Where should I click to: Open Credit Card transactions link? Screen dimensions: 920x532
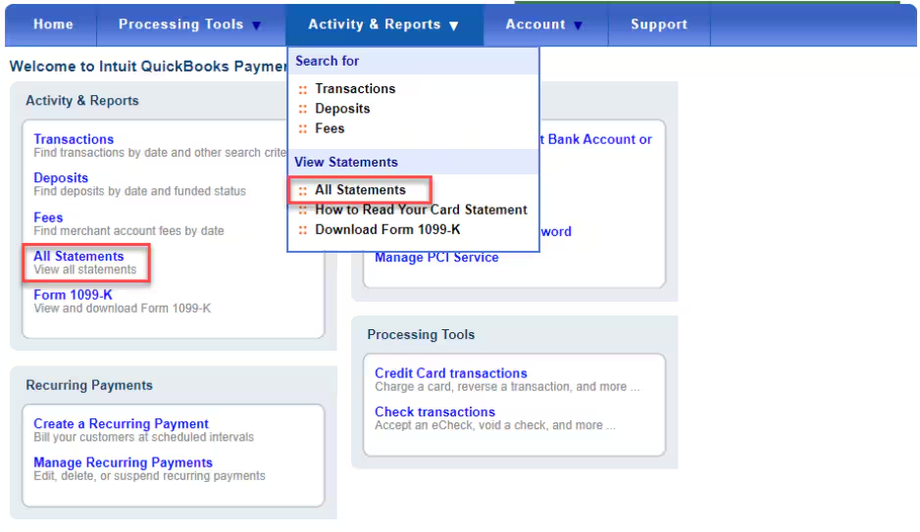(451, 374)
